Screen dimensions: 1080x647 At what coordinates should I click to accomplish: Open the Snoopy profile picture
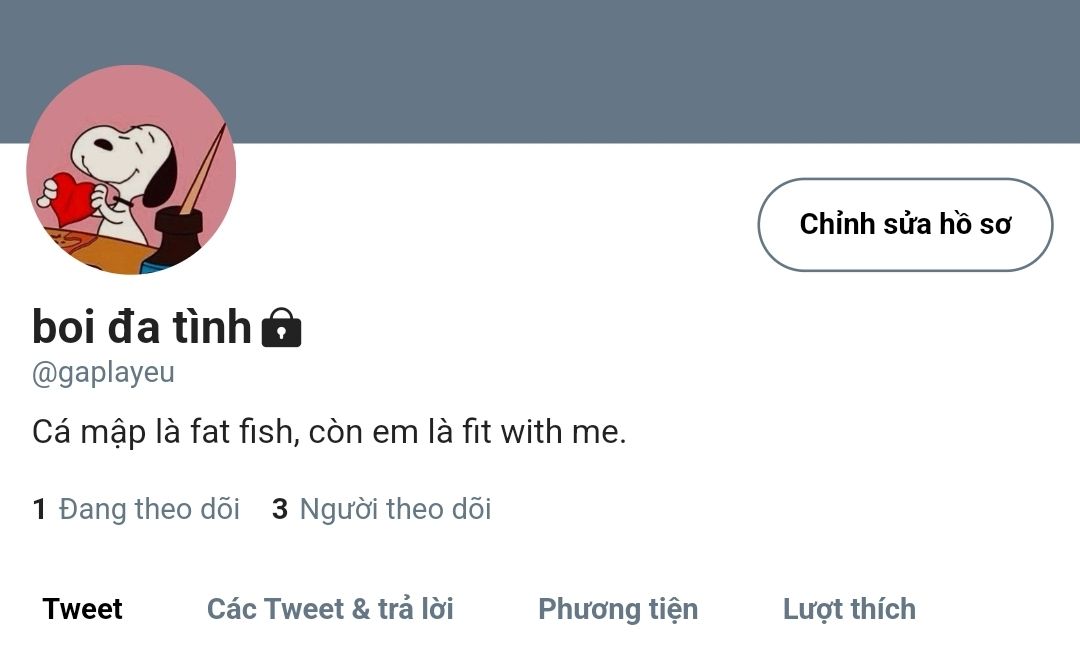click(131, 170)
